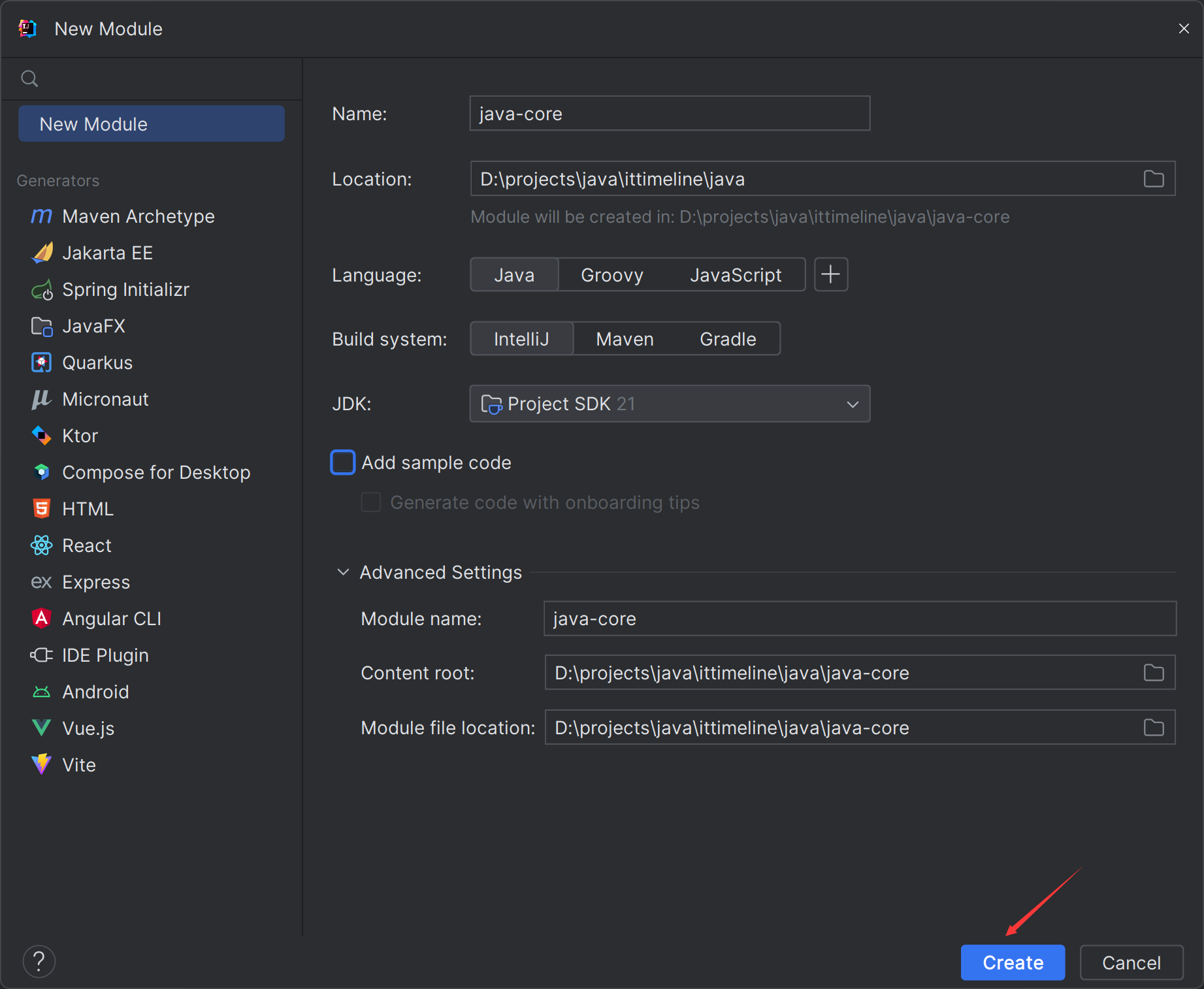Close the New Module dialog
The image size is (1204, 989).
pos(1184,29)
